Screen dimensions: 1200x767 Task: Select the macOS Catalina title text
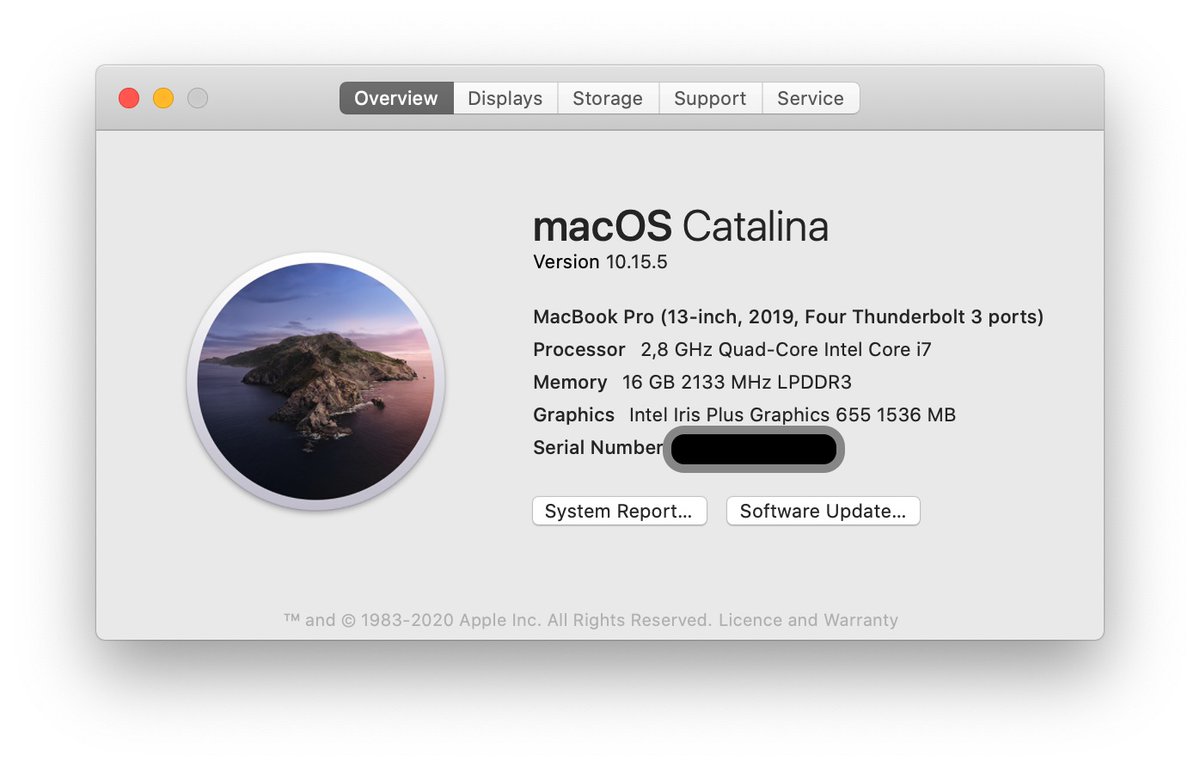pyautogui.click(x=680, y=227)
